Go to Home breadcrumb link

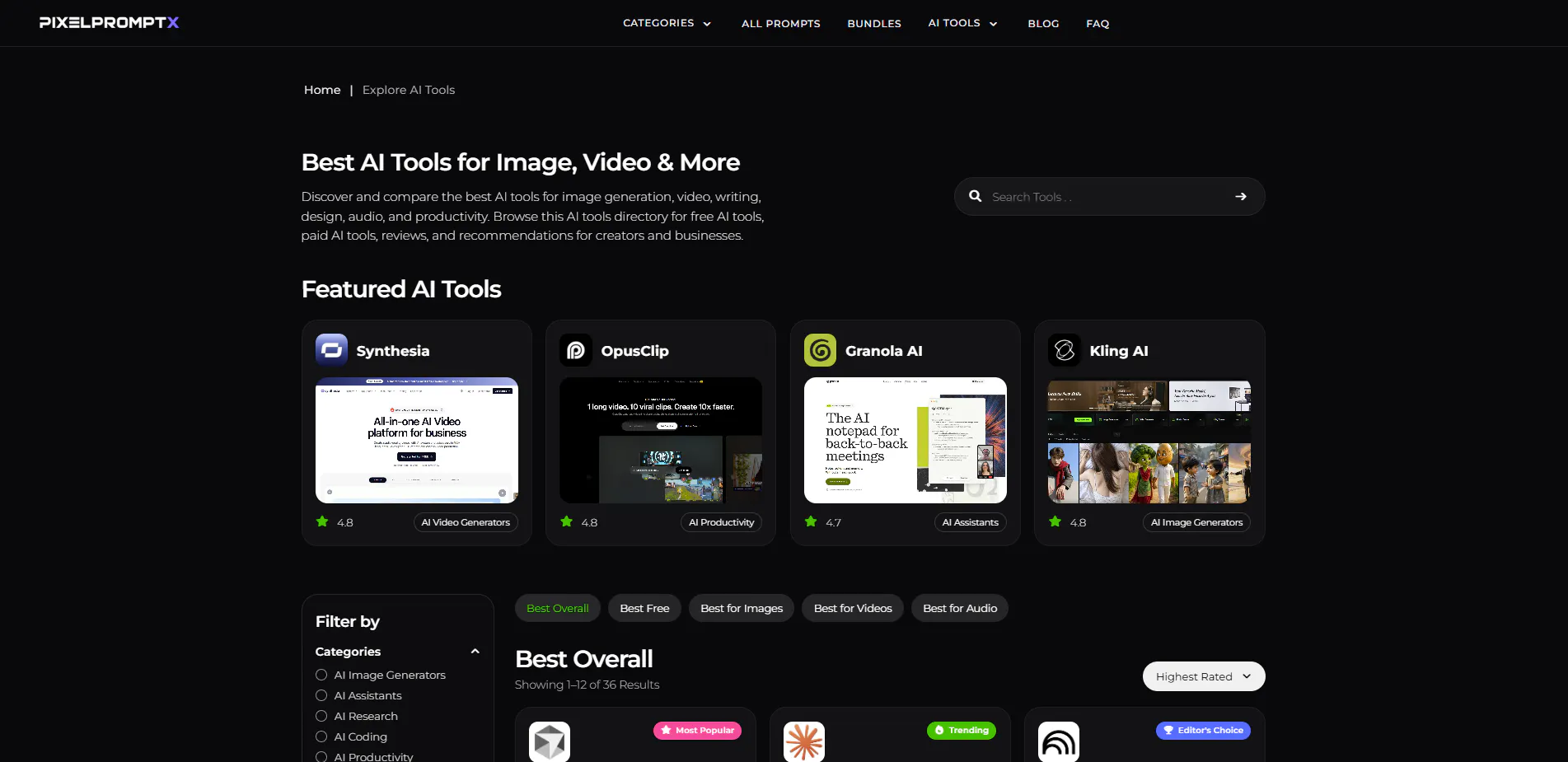pyautogui.click(x=322, y=90)
